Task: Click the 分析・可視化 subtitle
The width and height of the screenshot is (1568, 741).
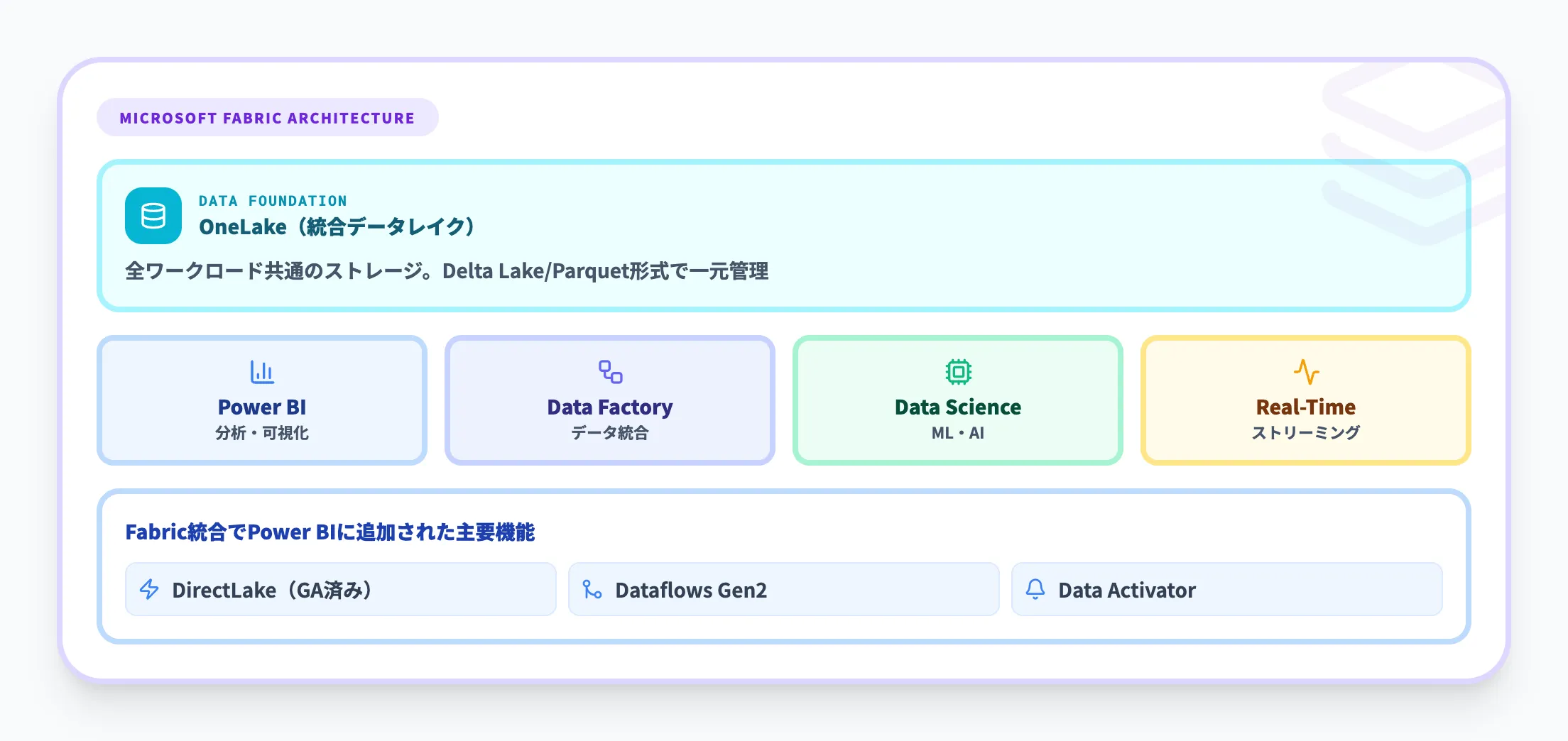Action: (262, 433)
